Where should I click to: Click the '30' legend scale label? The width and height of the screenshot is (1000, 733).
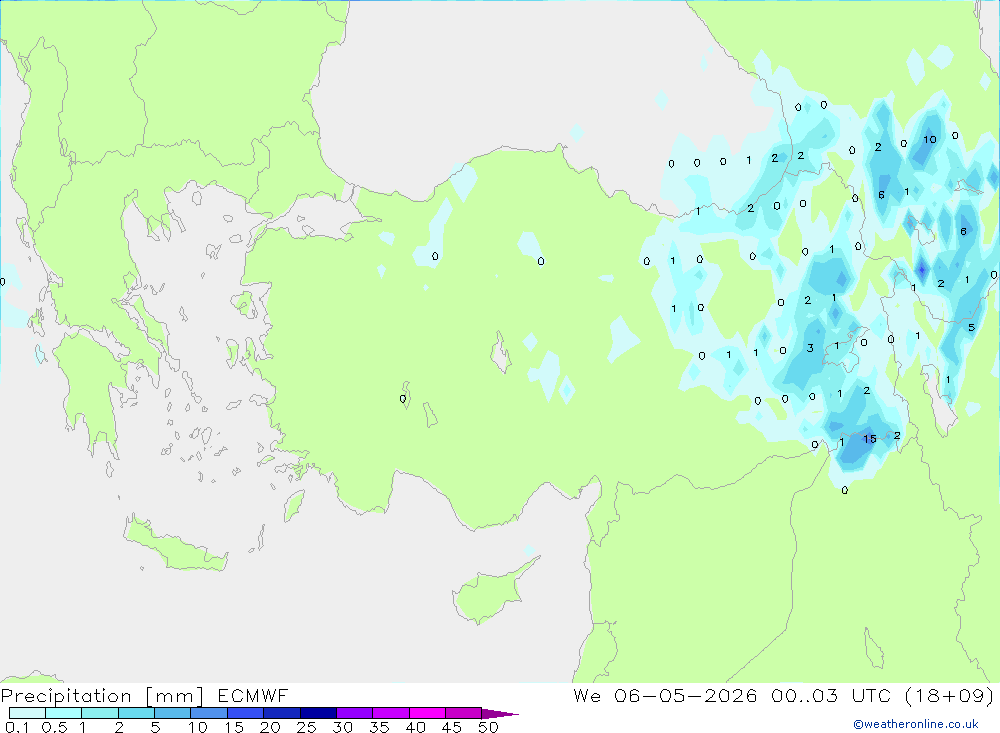[342, 727]
